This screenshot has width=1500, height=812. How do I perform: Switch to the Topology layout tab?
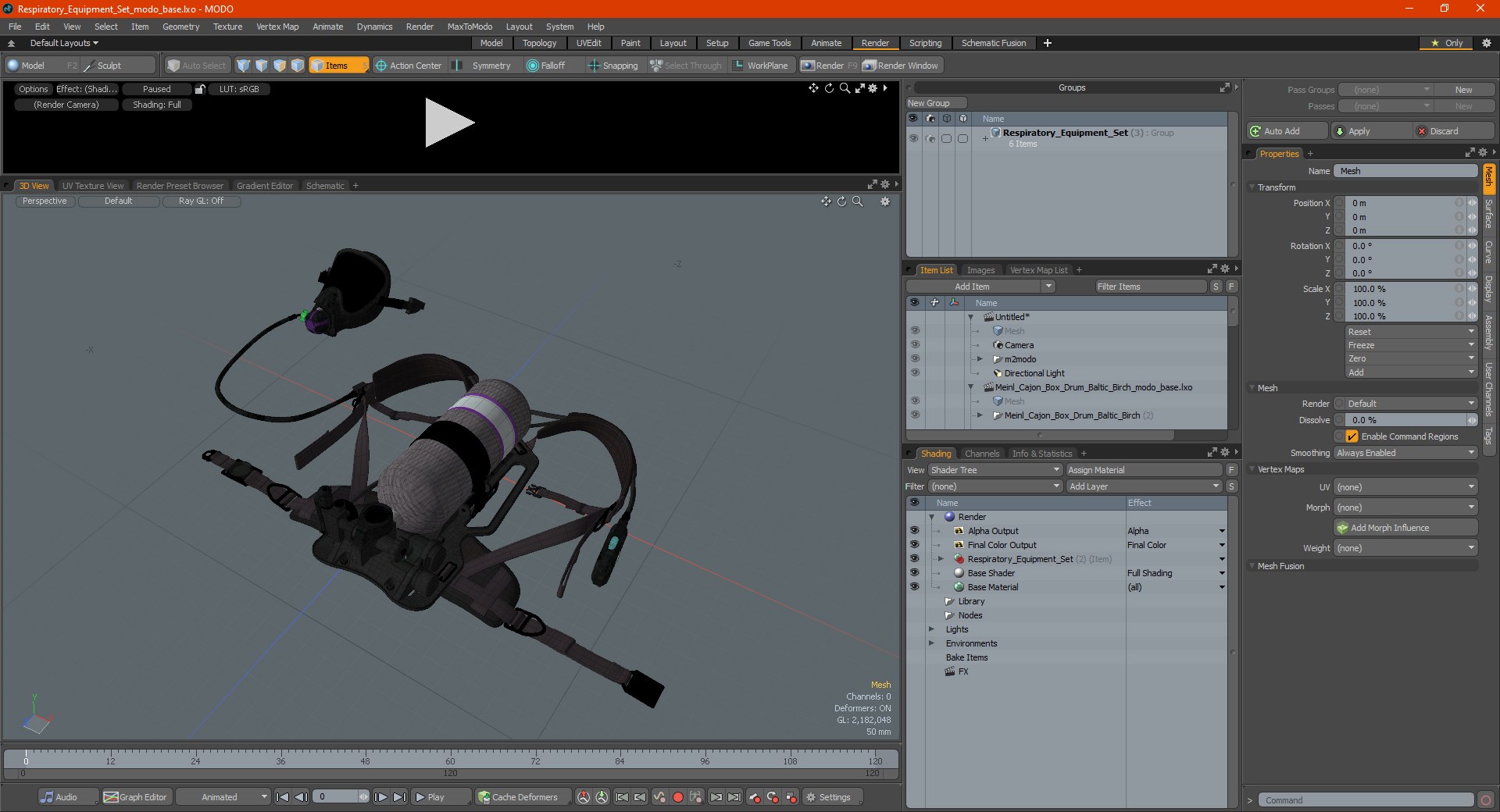(x=540, y=43)
